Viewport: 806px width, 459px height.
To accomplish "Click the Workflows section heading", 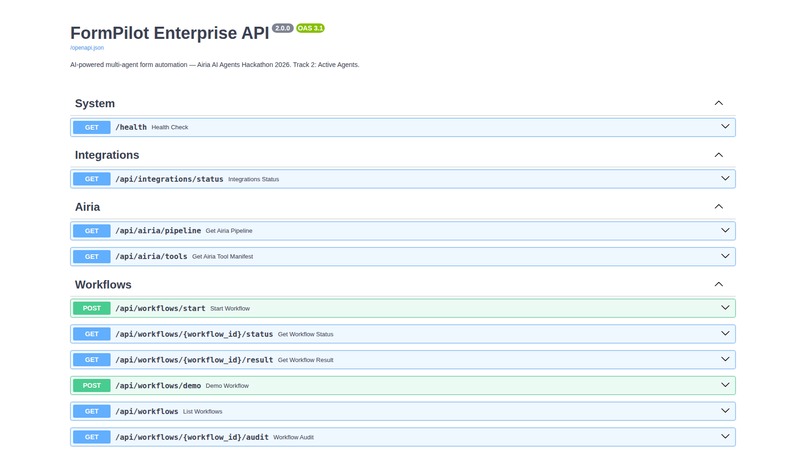I will (x=103, y=284).
